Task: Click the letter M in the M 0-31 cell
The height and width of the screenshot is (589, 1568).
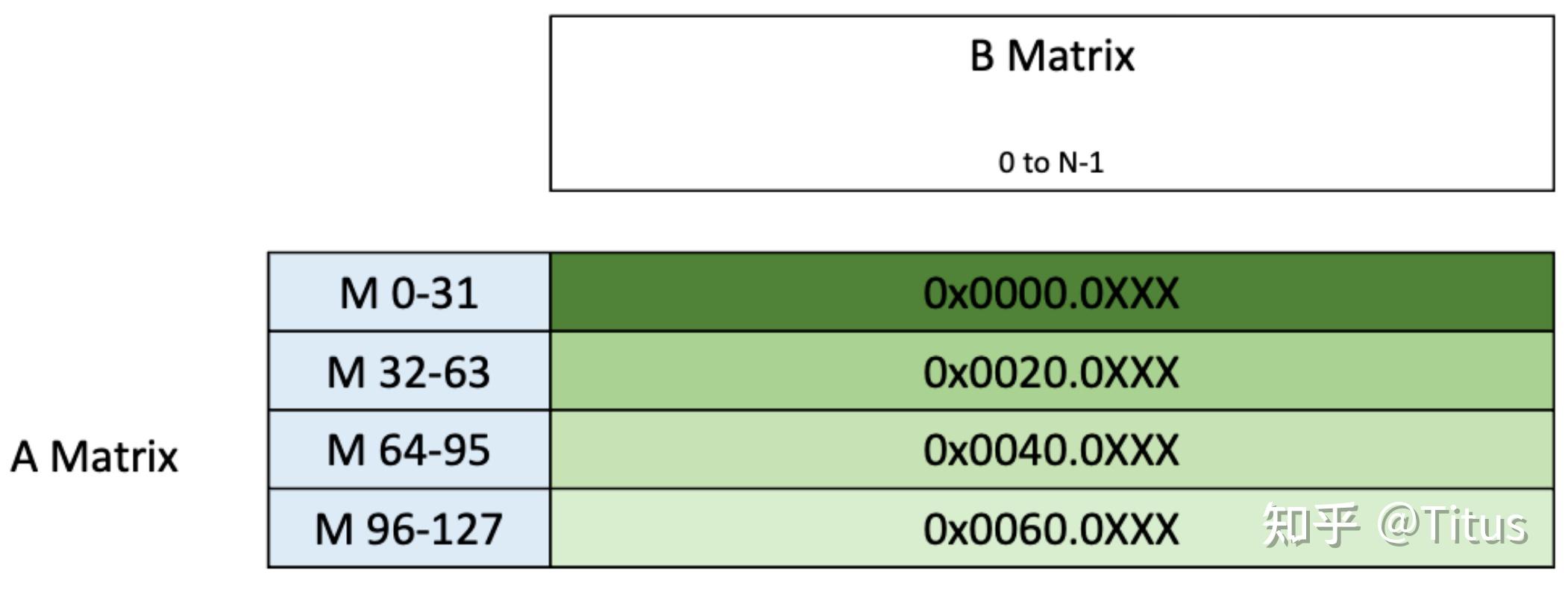Action: 360,293
